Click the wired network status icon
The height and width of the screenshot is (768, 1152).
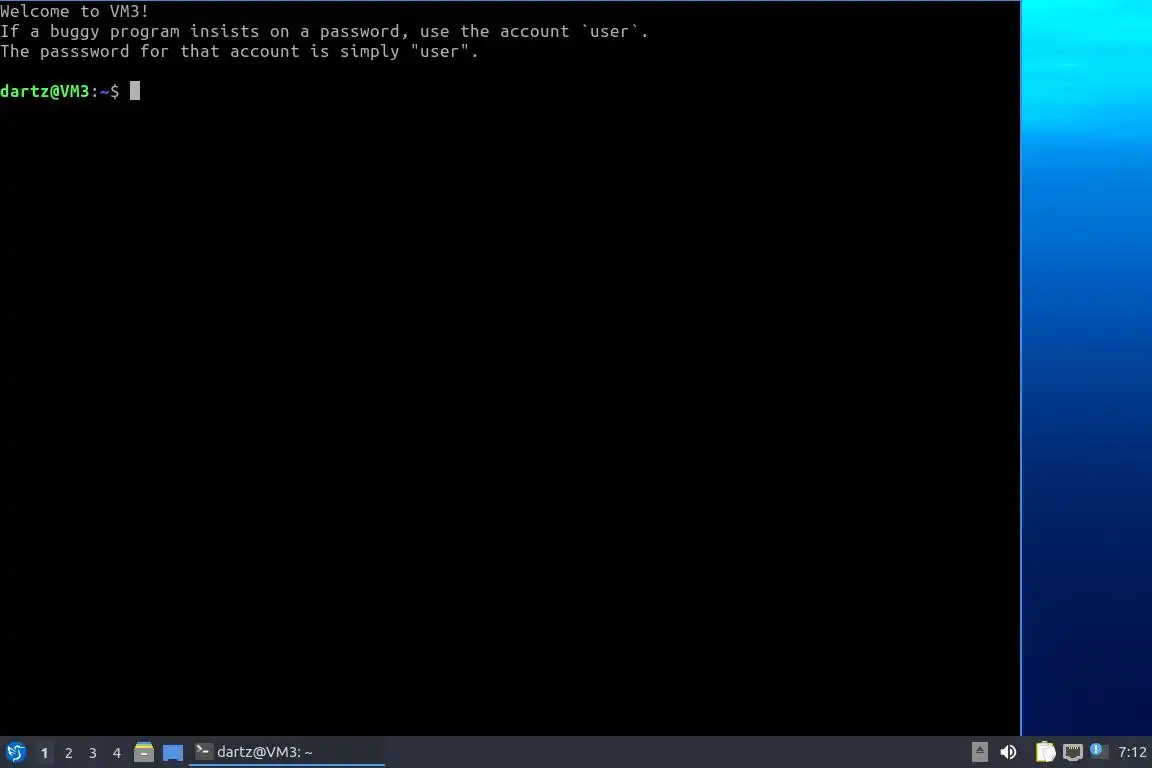pos(1073,752)
